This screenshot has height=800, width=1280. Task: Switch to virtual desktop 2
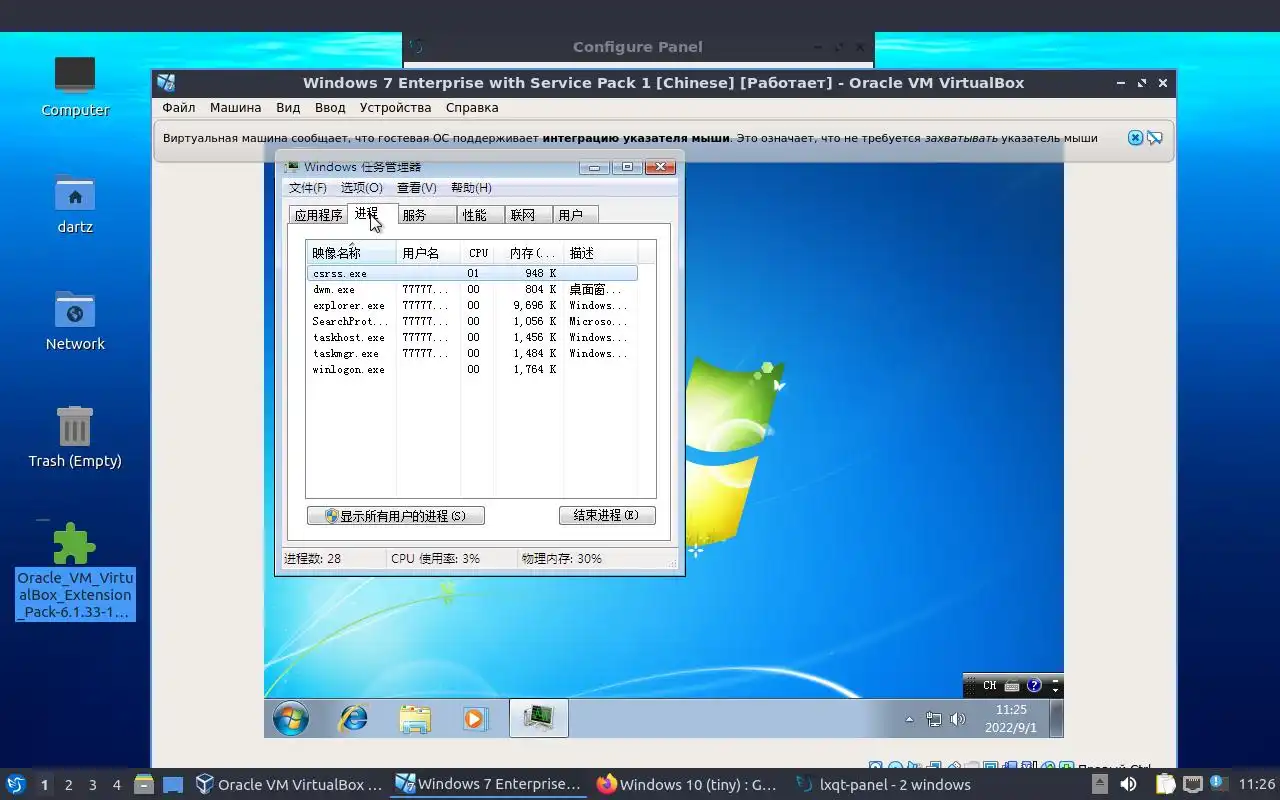tap(68, 785)
